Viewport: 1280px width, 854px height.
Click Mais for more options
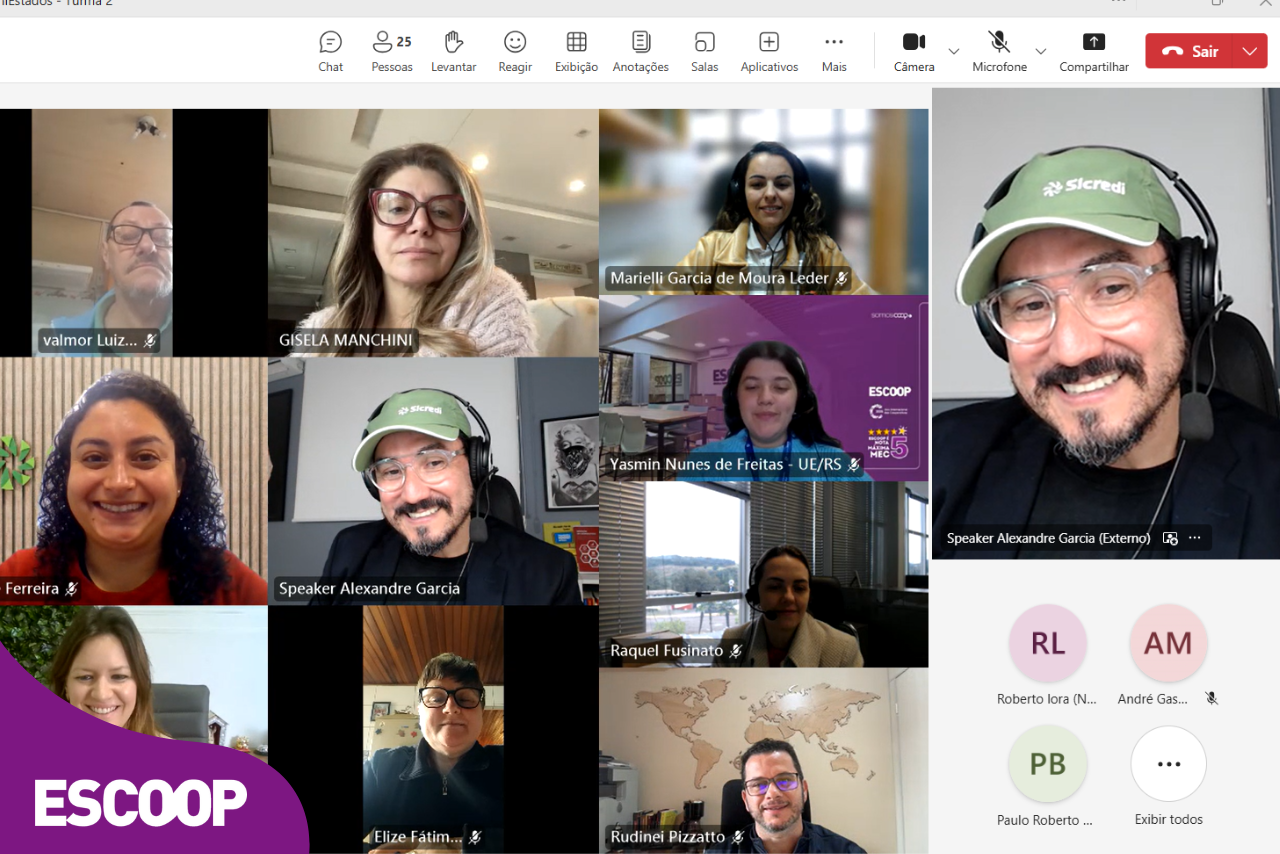click(x=834, y=51)
